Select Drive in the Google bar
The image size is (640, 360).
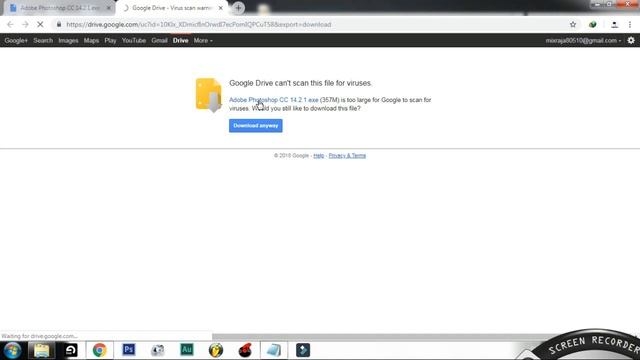click(x=180, y=40)
